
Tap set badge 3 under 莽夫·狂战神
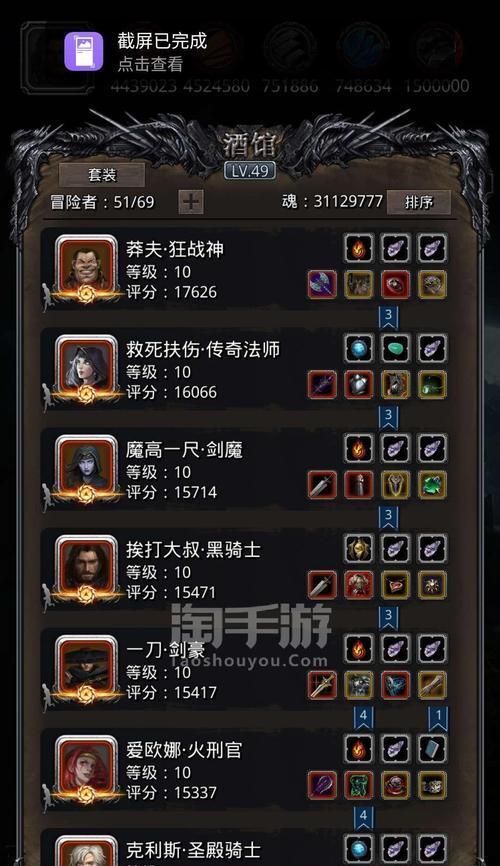[388, 317]
